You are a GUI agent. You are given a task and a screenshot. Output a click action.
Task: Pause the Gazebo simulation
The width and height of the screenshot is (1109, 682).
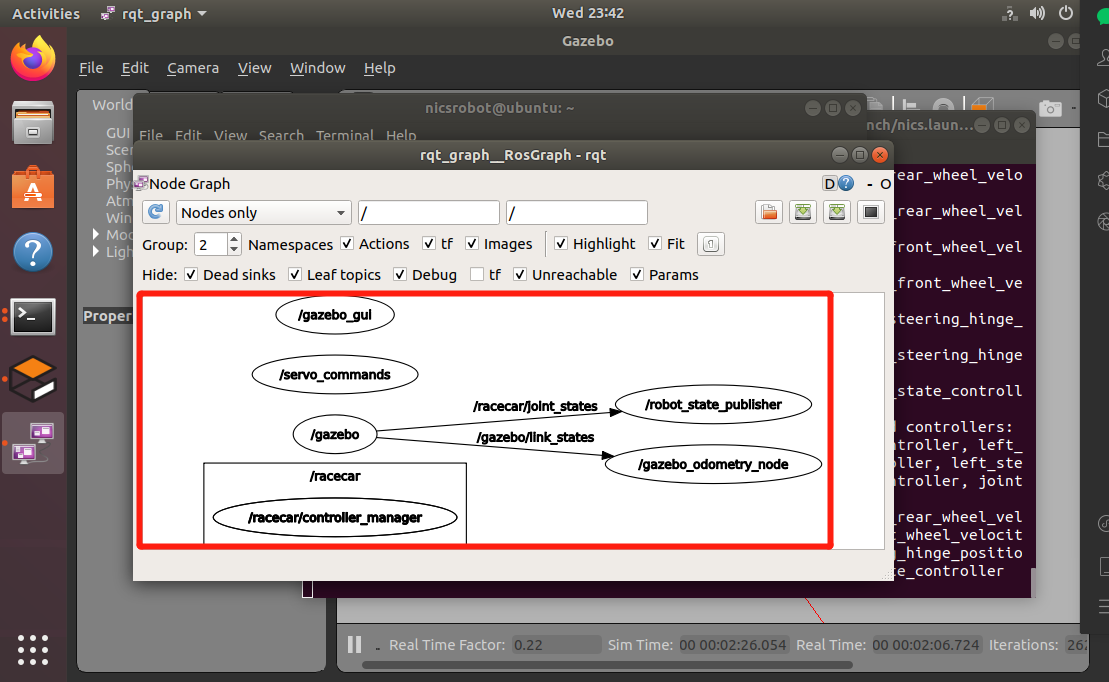[354, 645]
